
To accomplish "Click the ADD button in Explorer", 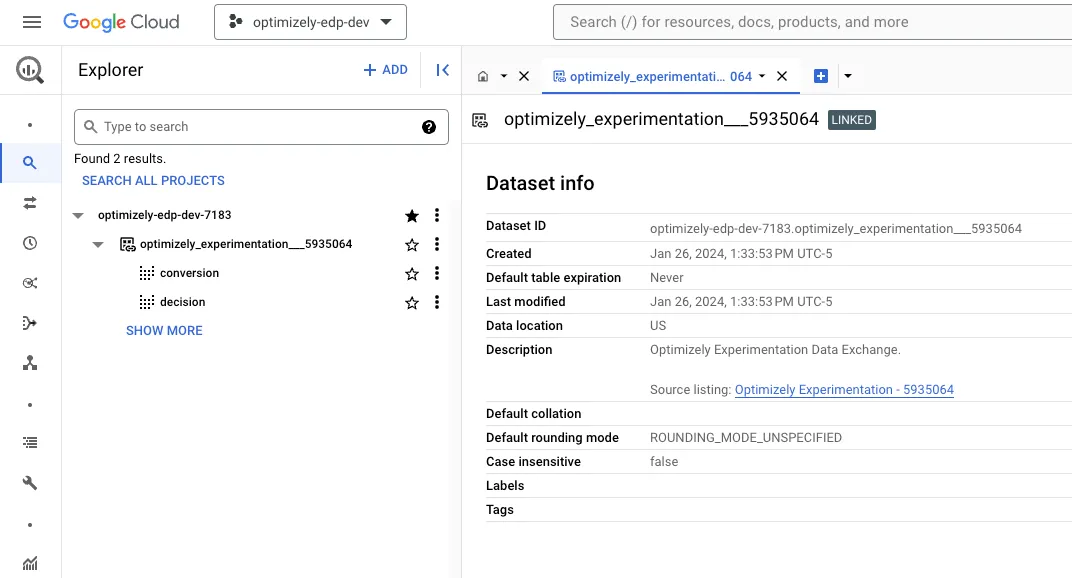I will [386, 70].
